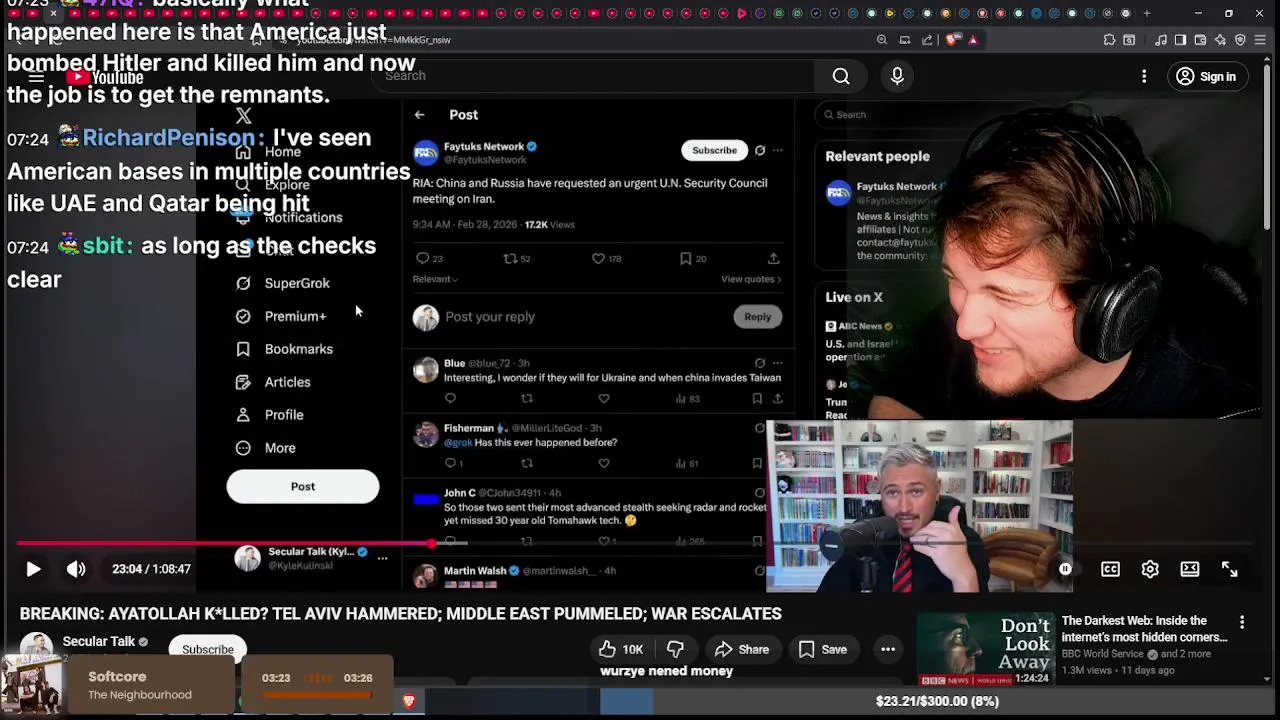Click the grey Reply button
Screen dimensions: 1280x720
coord(758,317)
